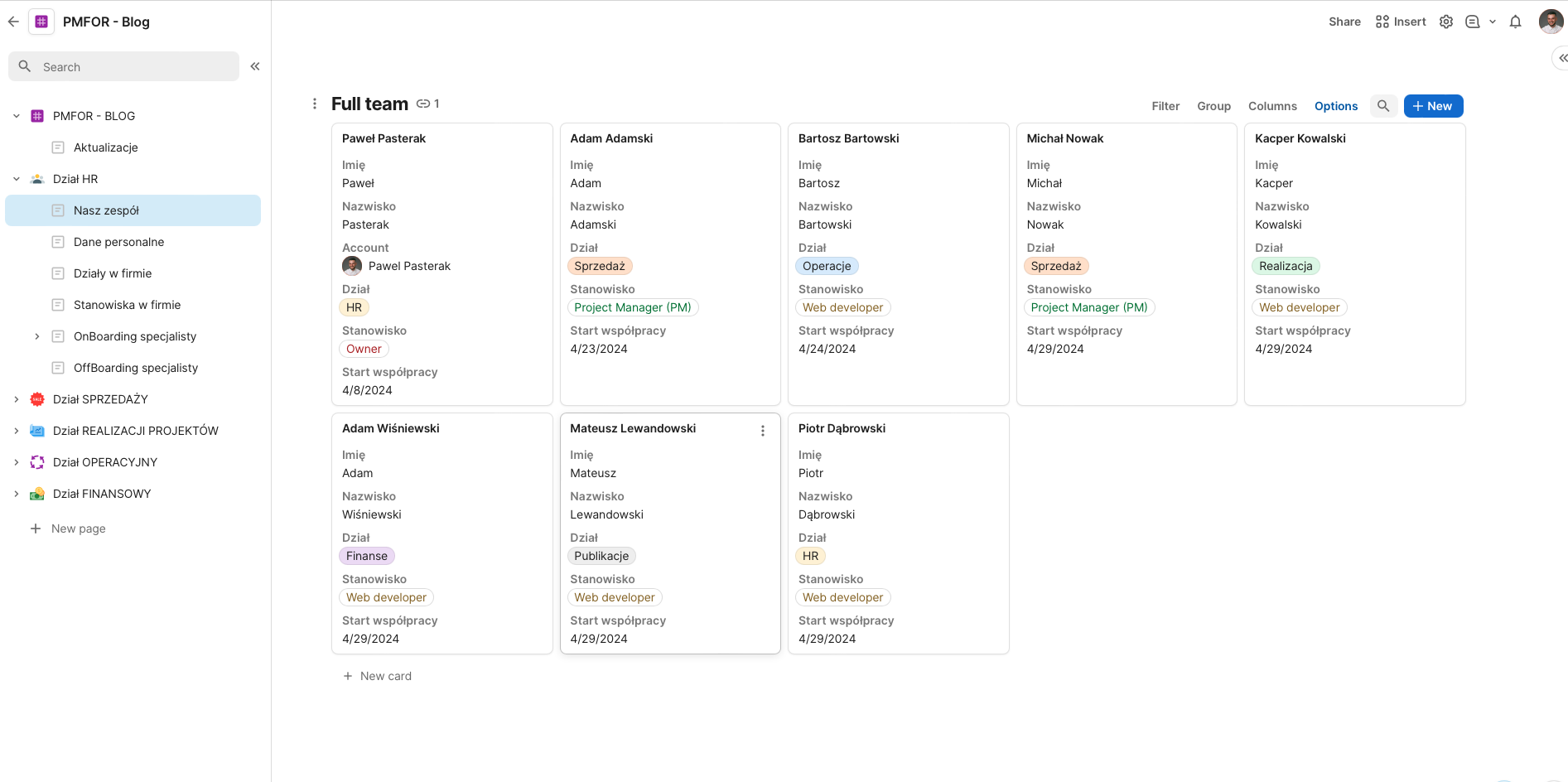This screenshot has height=782, width=1568.
Task: Open the settings gear icon
Action: coord(1446,22)
